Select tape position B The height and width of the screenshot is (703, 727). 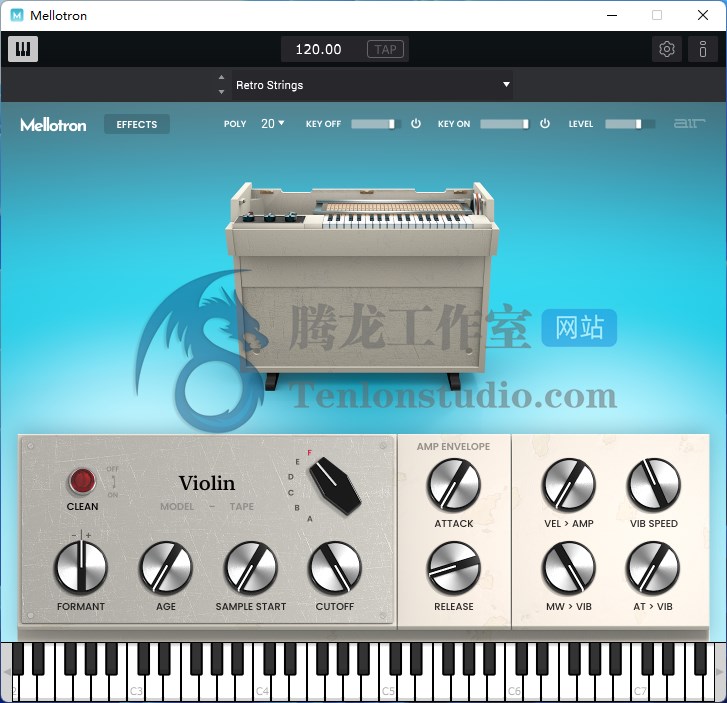click(297, 508)
